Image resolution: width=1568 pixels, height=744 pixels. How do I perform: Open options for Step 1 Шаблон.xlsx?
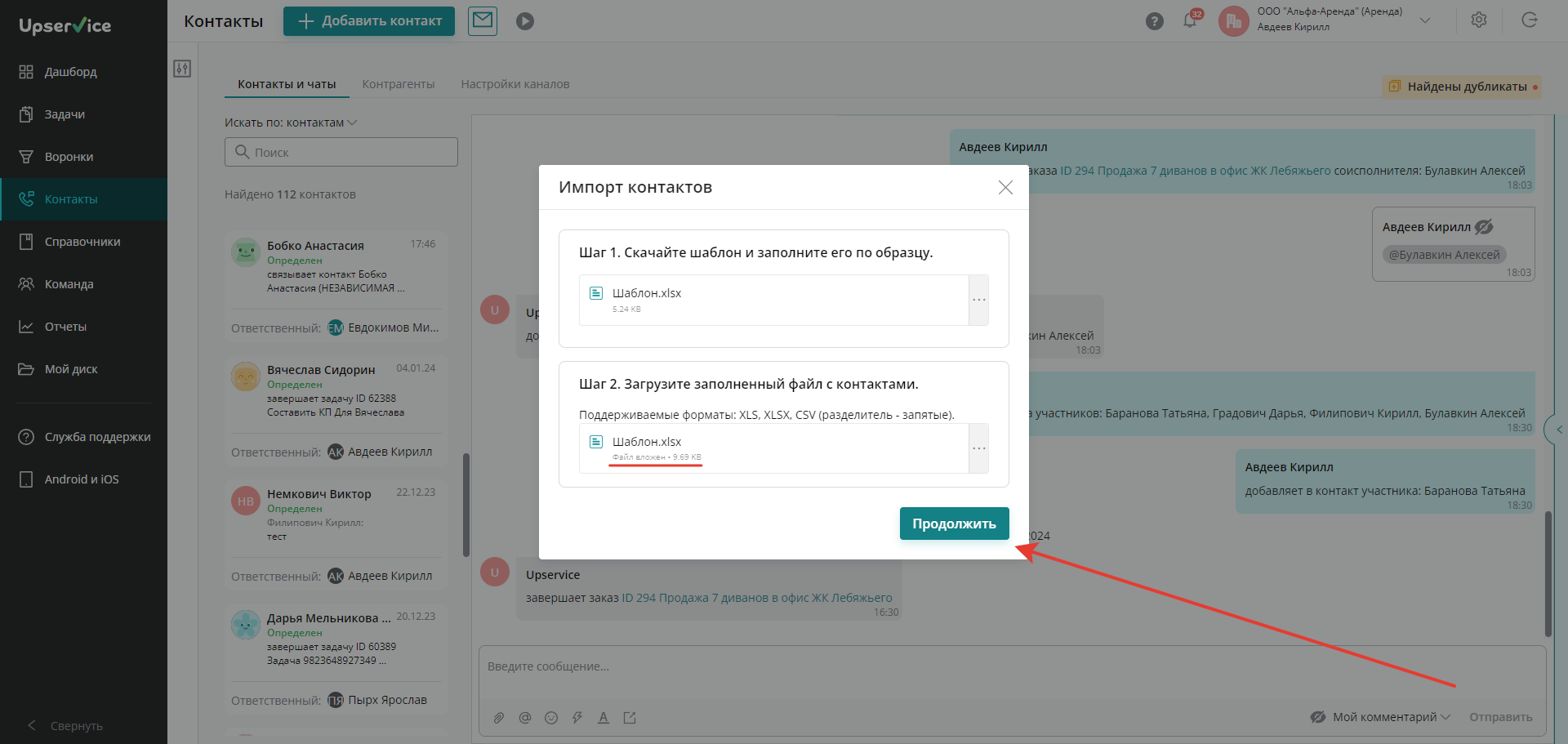tap(978, 300)
